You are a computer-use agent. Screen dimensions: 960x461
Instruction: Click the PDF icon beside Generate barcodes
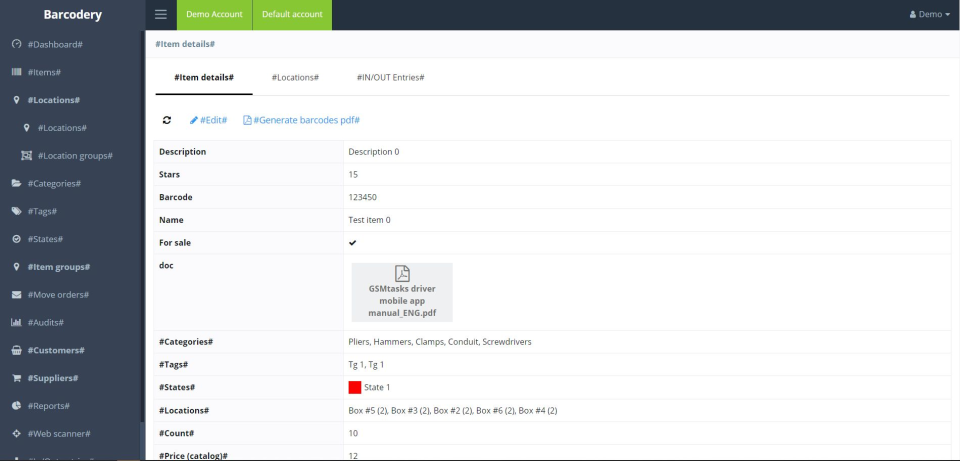click(247, 120)
